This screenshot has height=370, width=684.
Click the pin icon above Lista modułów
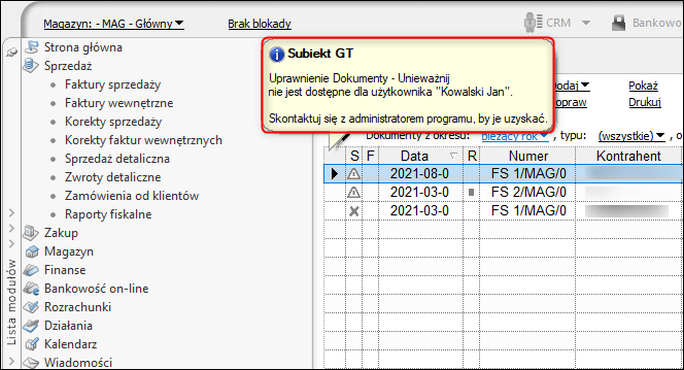click(x=11, y=52)
